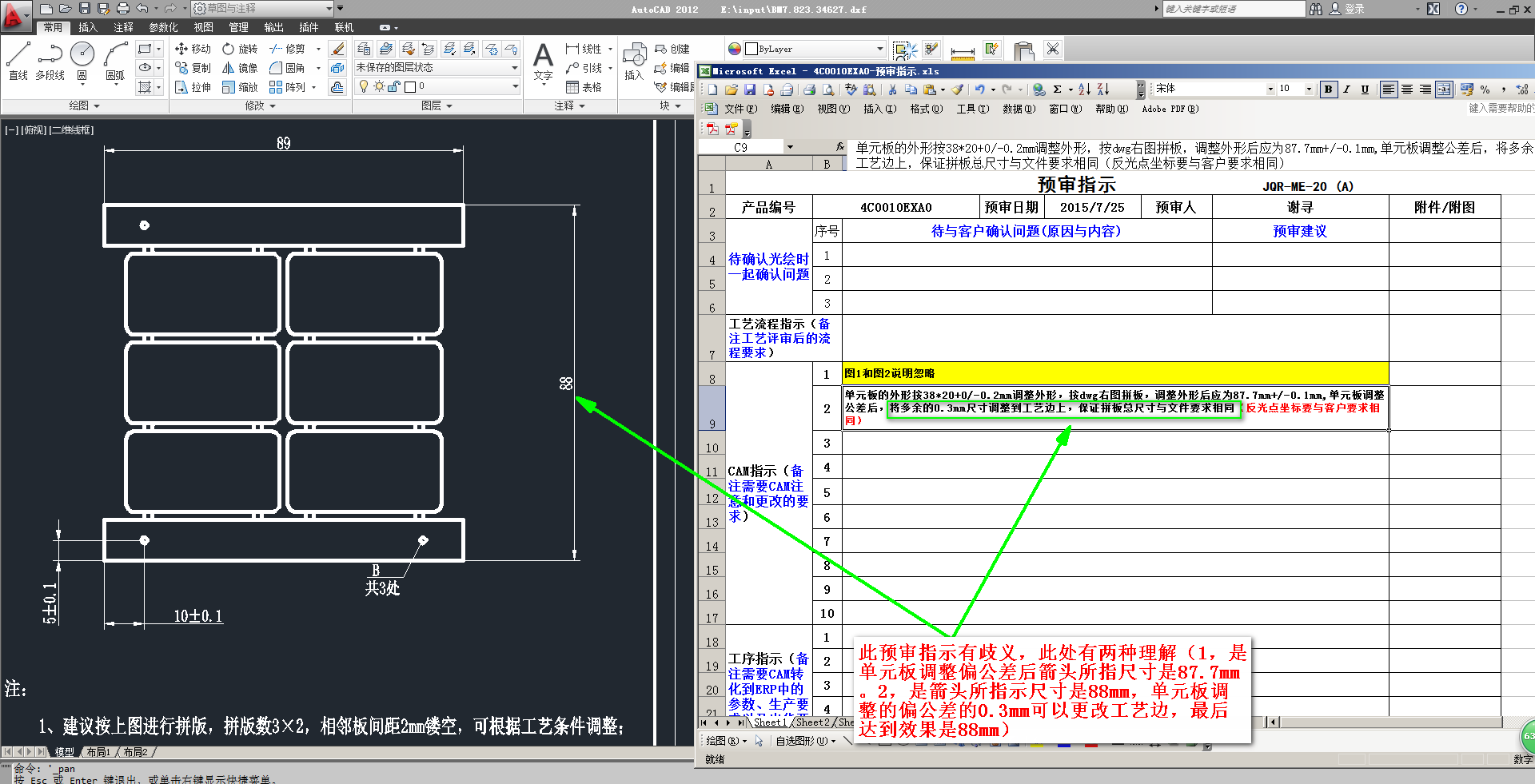Viewport: 1535px width, 784px height.
Task: Click the 登录 sign-in link
Action: 1354,9
